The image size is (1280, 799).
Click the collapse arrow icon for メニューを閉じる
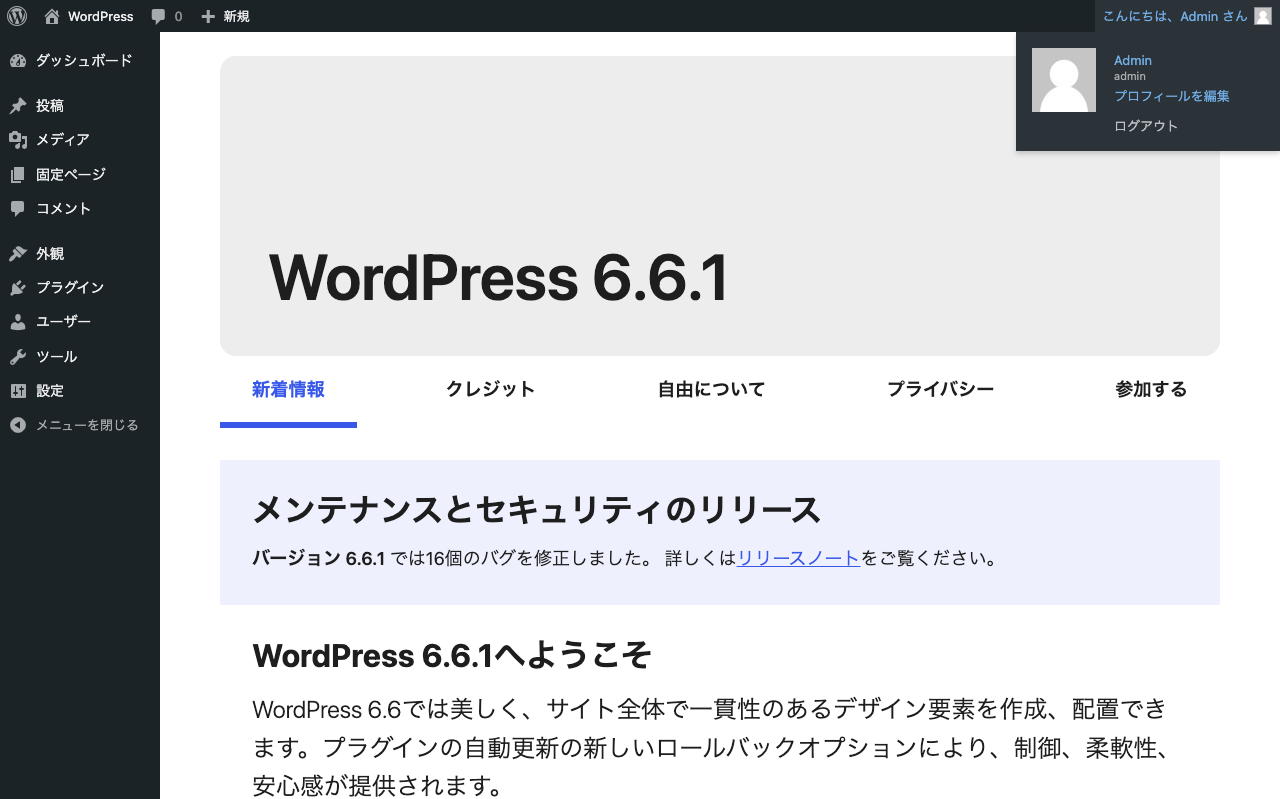point(18,425)
